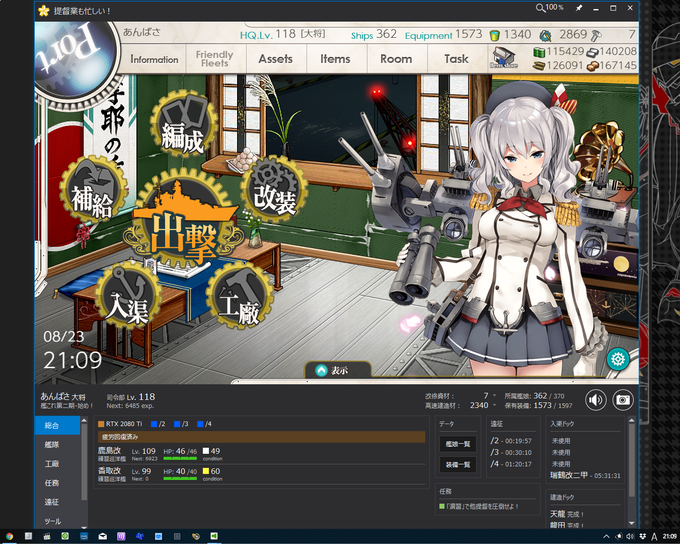
Task: Open the Assets tab
Action: (x=276, y=59)
